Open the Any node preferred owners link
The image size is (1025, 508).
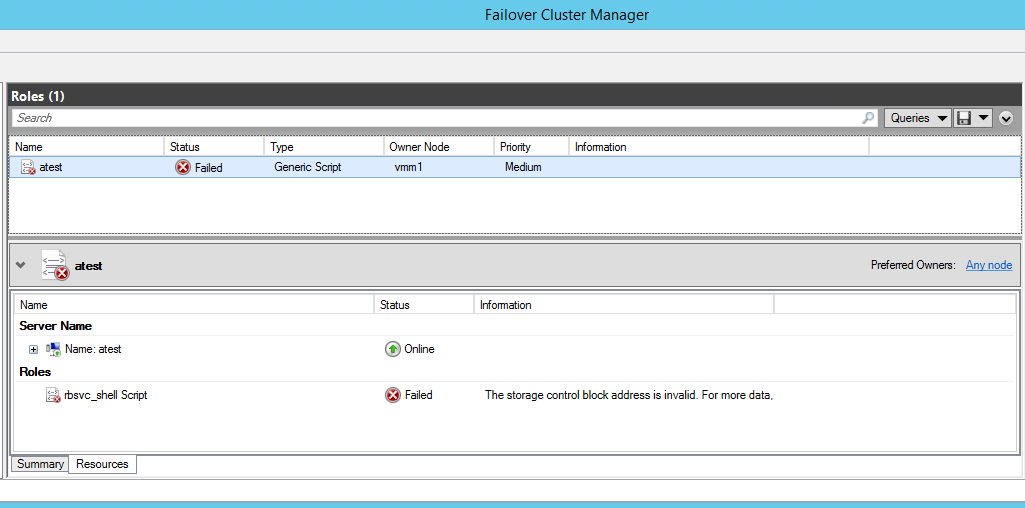coord(988,265)
